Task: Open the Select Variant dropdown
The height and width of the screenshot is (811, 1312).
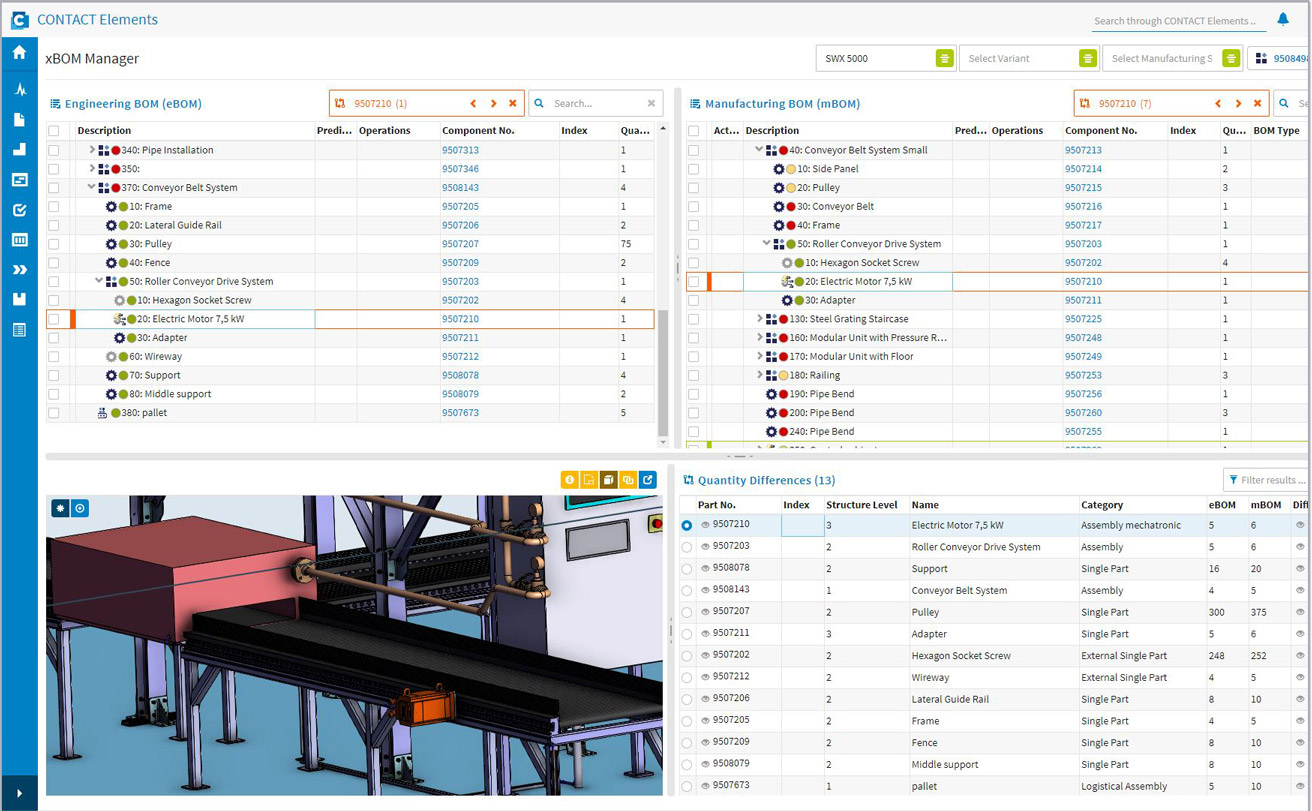Action: [1087, 59]
